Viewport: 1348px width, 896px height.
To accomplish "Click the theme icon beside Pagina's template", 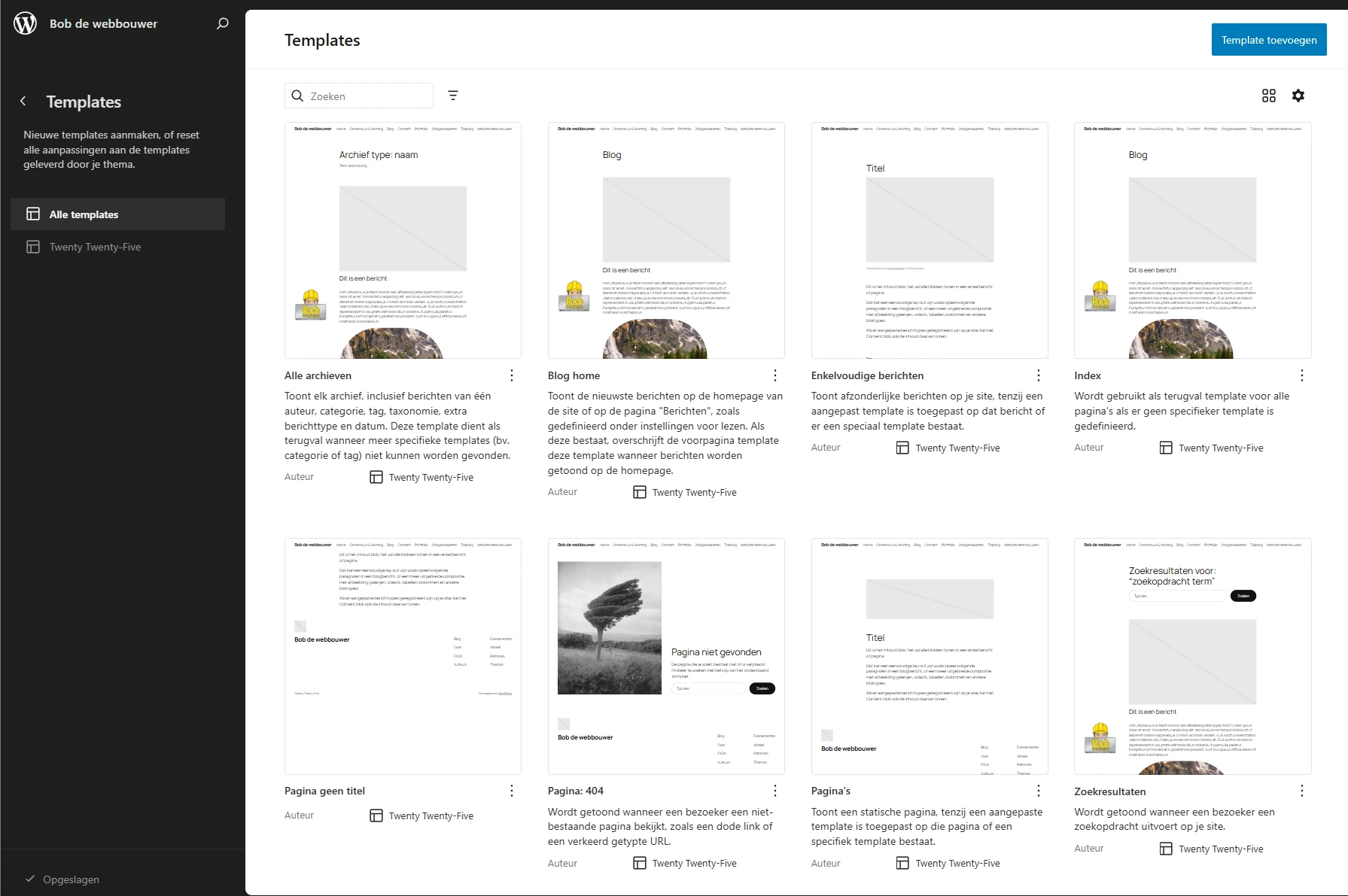I will click(x=903, y=863).
